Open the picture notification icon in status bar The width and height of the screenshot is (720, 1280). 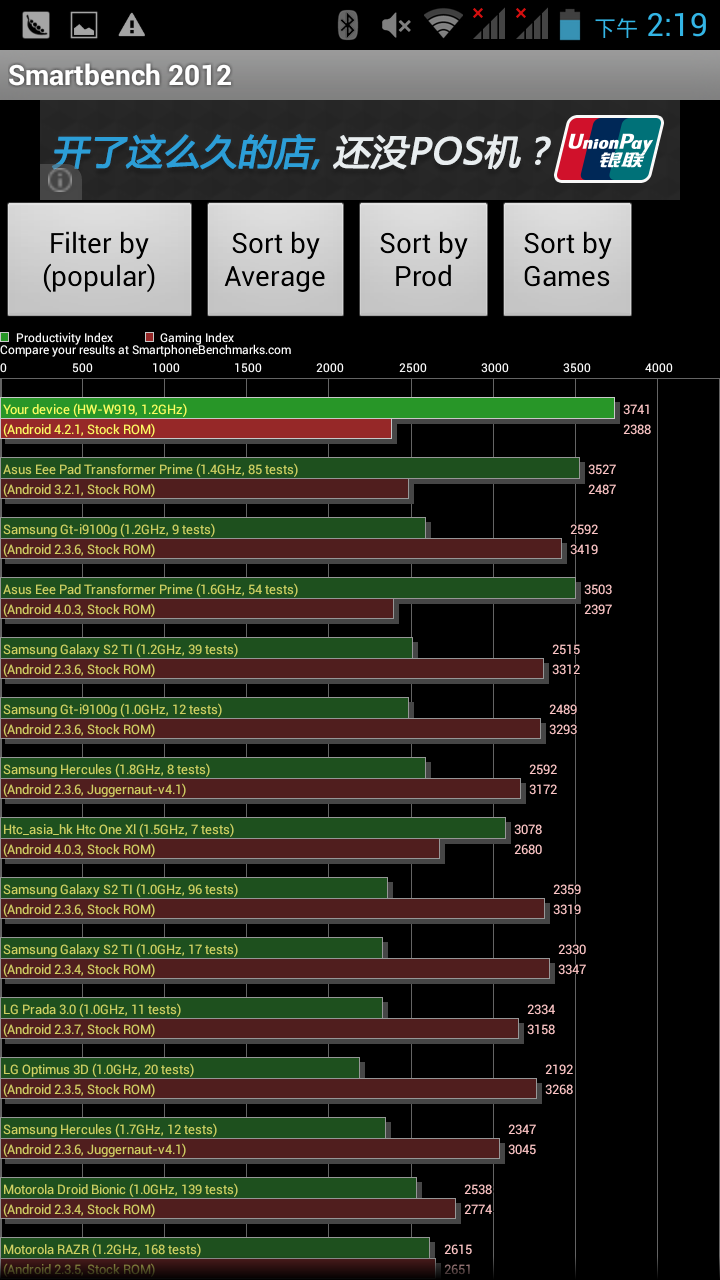[x=83, y=25]
